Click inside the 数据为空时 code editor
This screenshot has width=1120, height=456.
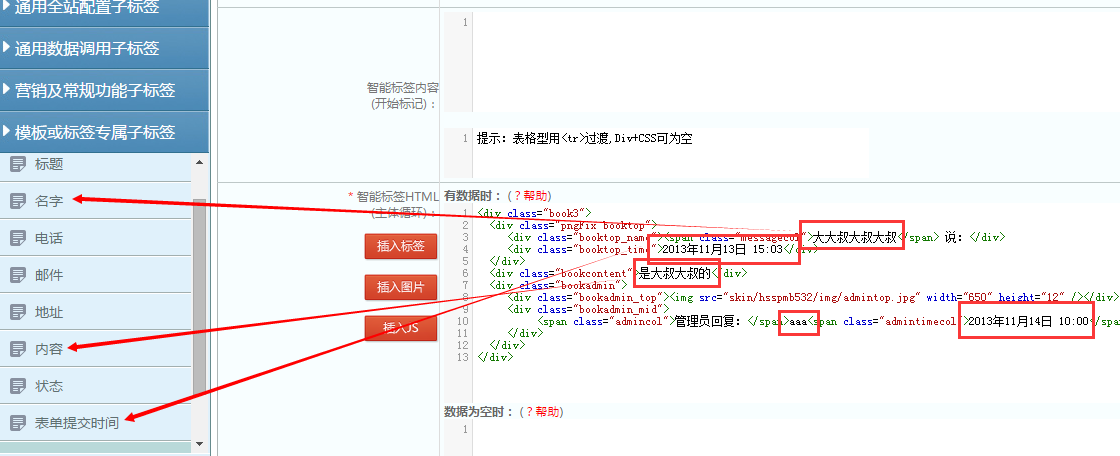pos(780,435)
